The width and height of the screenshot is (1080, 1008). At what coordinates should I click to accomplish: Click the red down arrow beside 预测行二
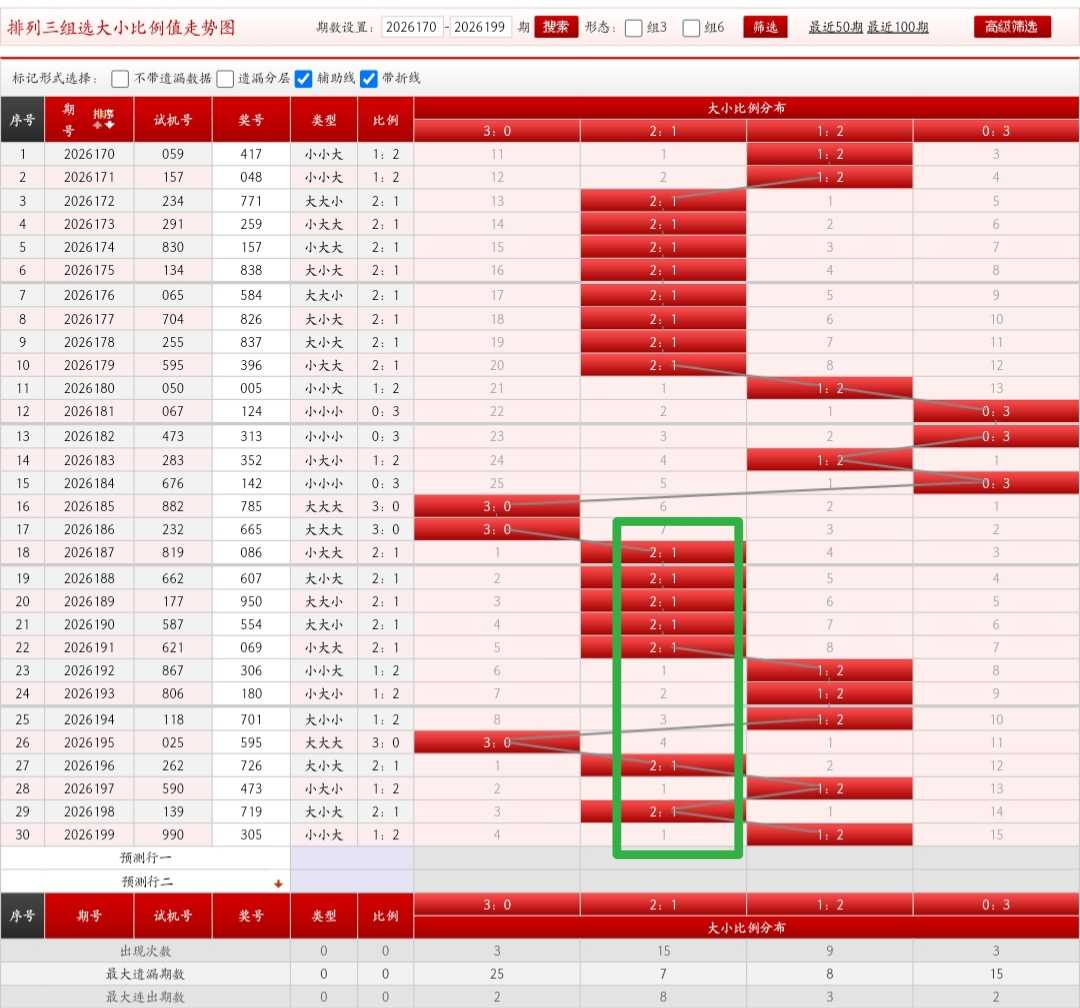tap(278, 883)
